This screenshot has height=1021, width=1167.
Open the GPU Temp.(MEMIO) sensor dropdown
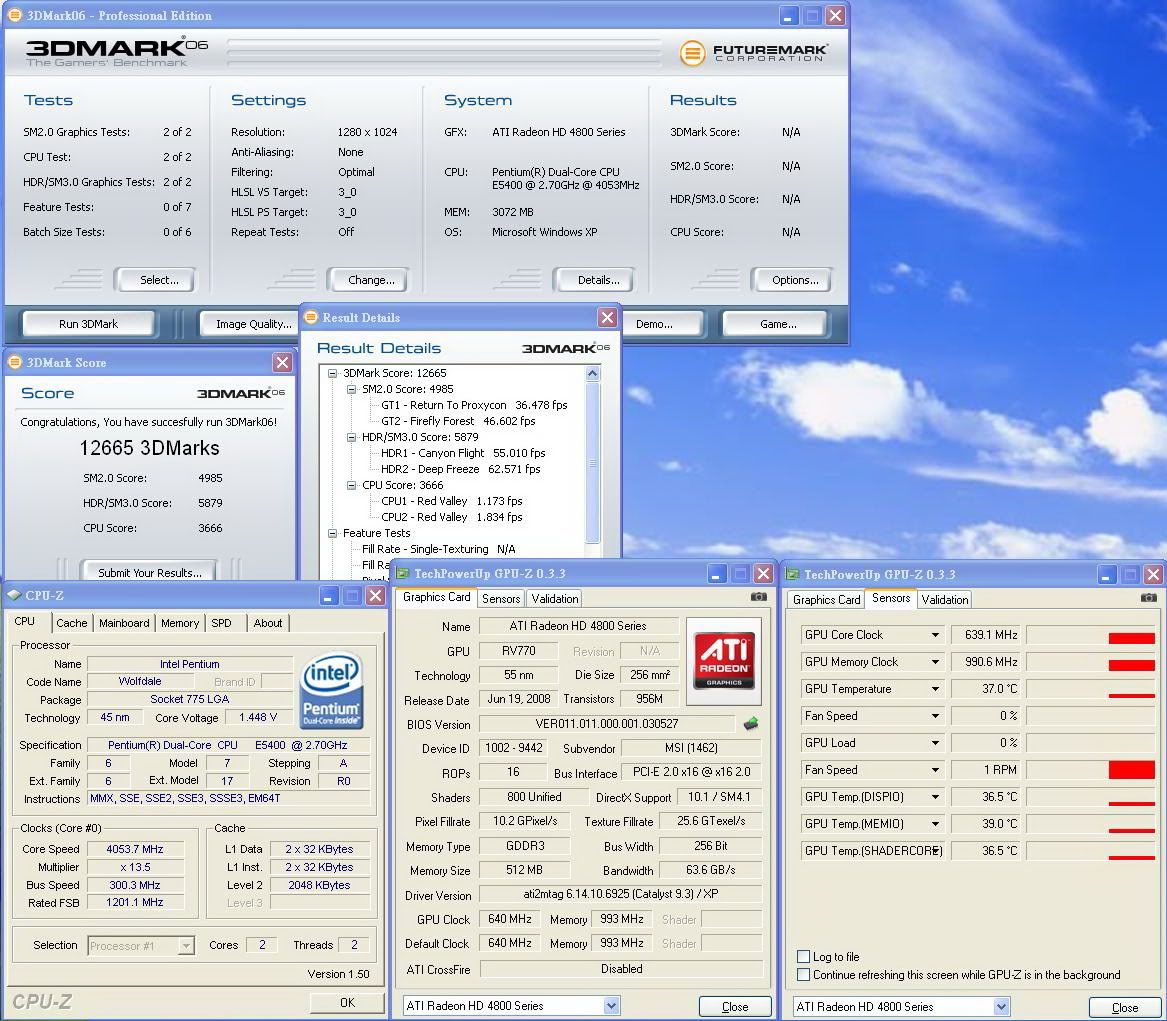click(x=936, y=823)
